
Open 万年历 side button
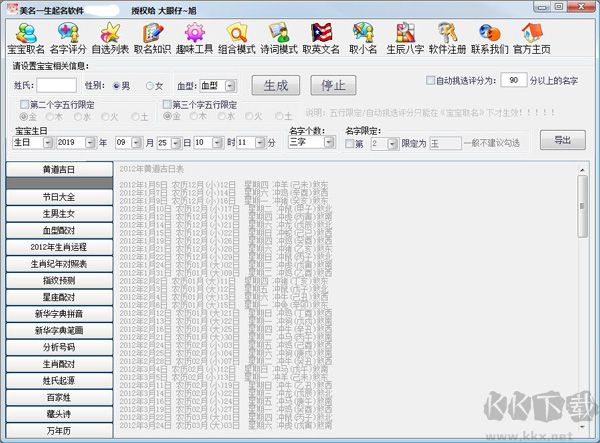coord(59,431)
